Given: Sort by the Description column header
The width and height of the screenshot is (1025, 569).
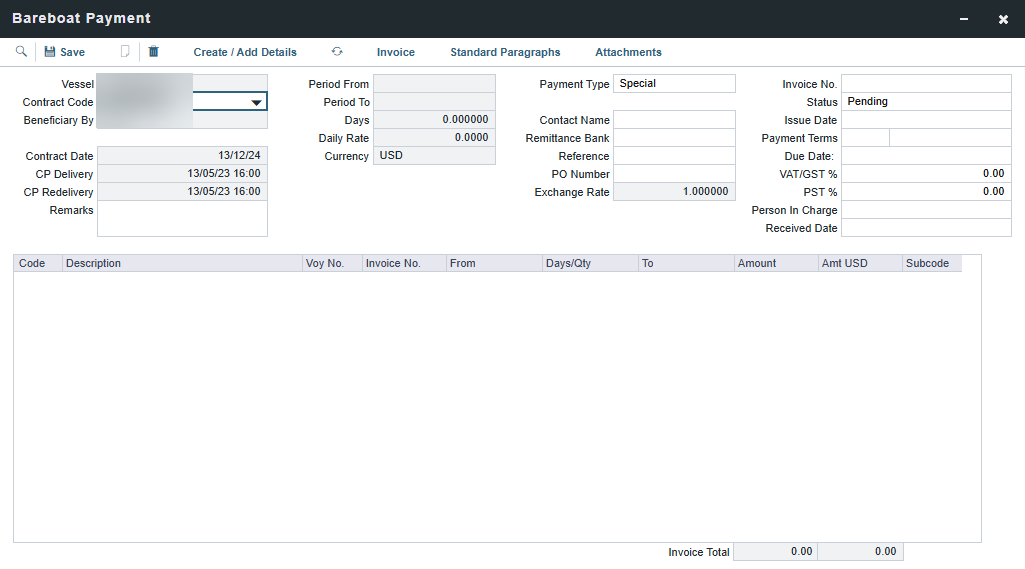Looking at the screenshot, I should pos(182,264).
